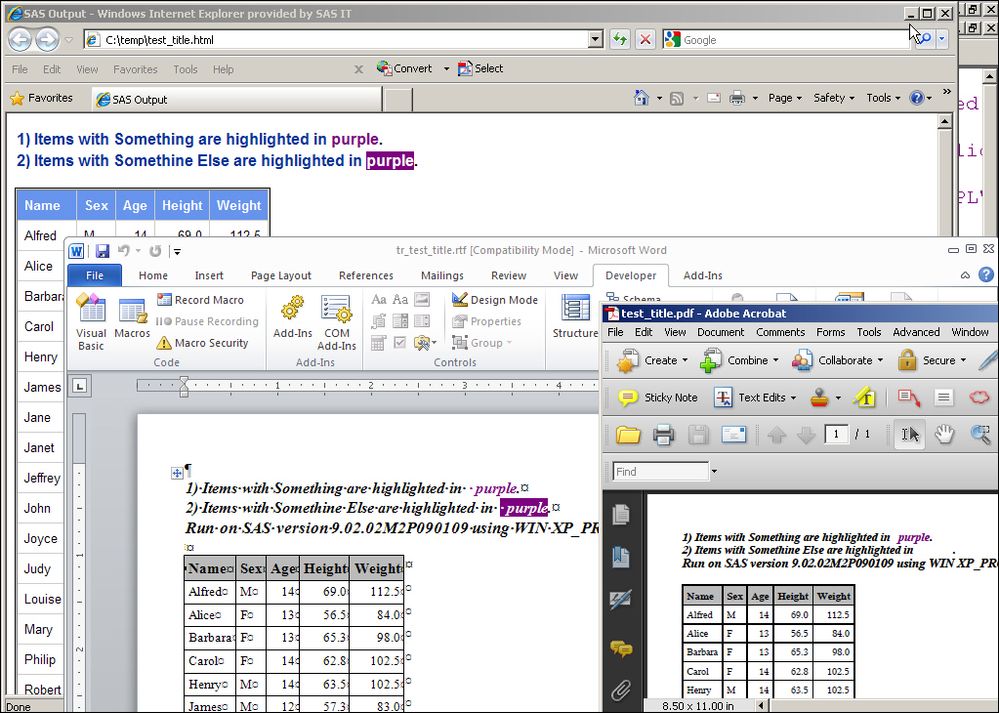This screenshot has height=713, width=999.
Task: Open Visual Basic editor in Word ribbon
Action: coord(91,320)
